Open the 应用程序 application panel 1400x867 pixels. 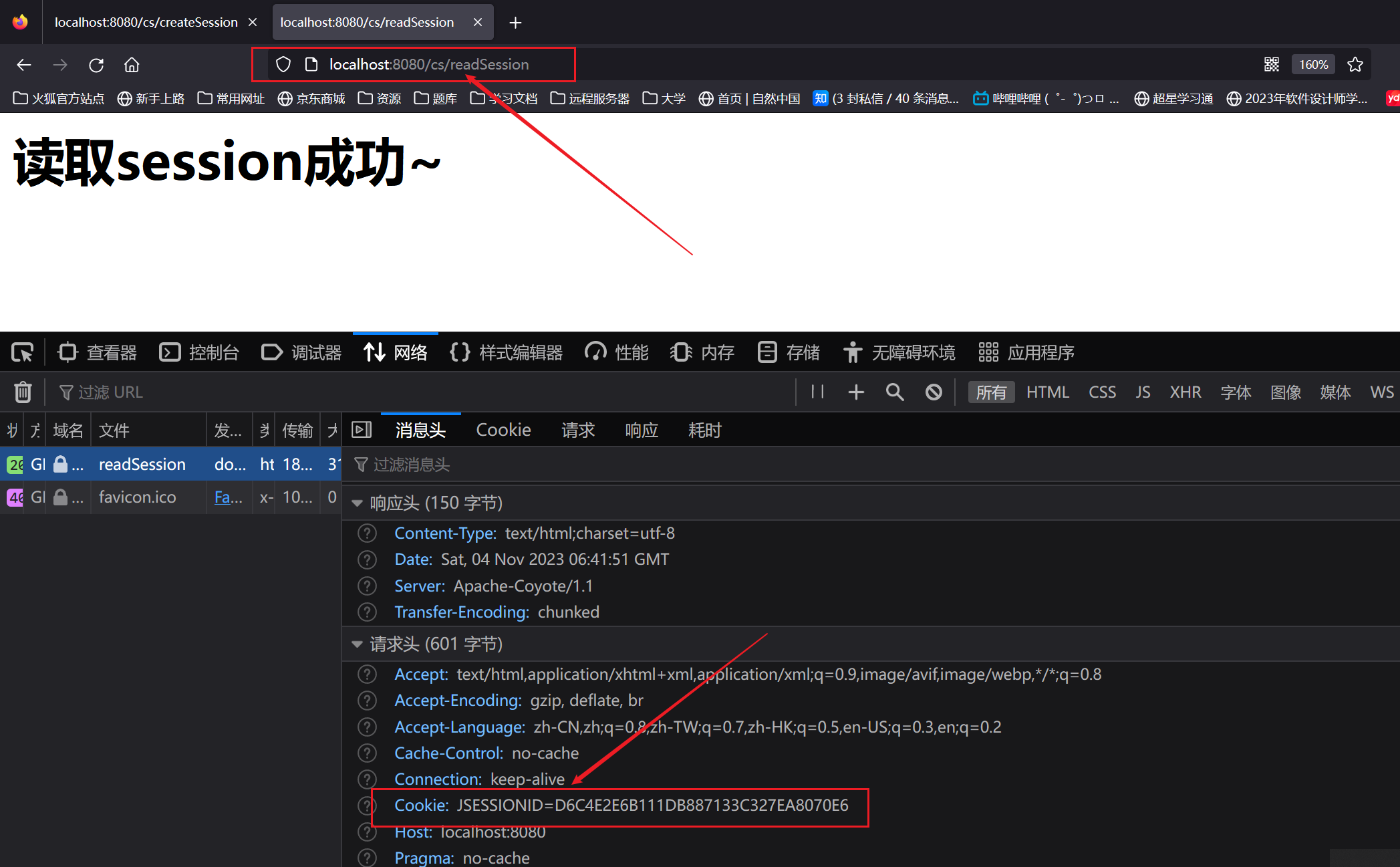(x=1026, y=352)
